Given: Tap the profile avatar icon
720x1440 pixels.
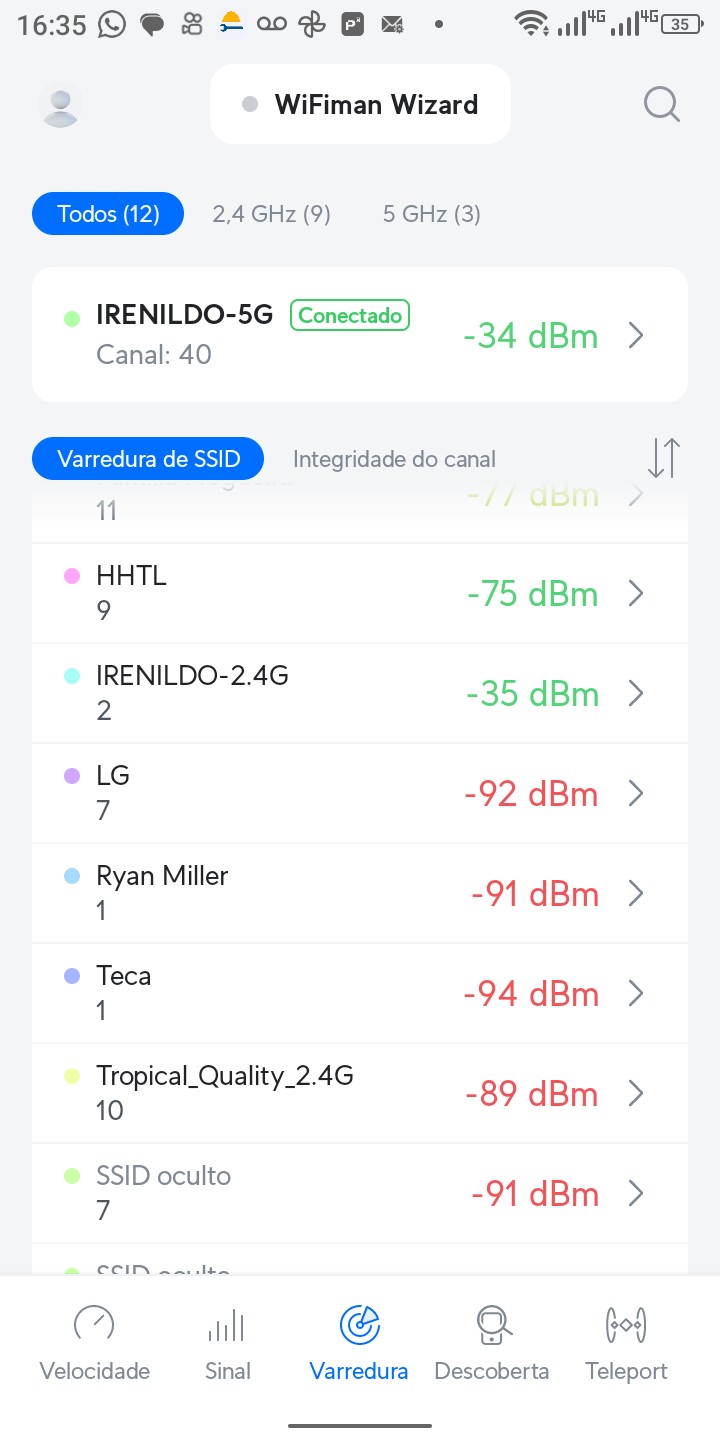Looking at the screenshot, I should (x=60, y=104).
